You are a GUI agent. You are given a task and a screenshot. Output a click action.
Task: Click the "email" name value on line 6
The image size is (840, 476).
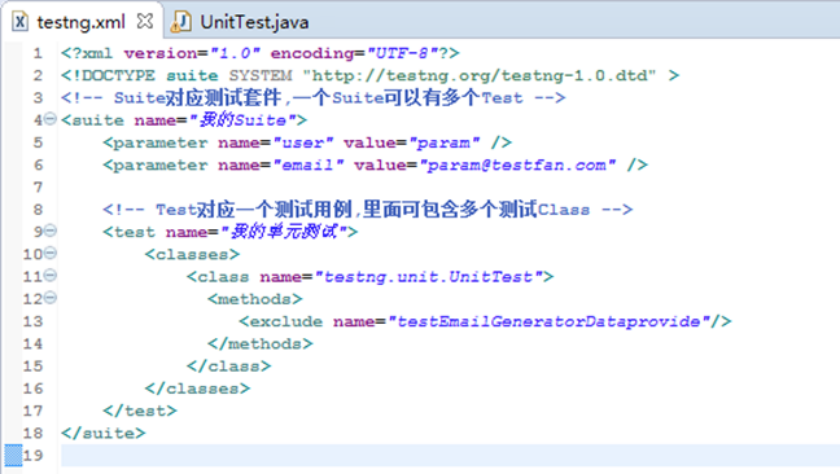308,165
